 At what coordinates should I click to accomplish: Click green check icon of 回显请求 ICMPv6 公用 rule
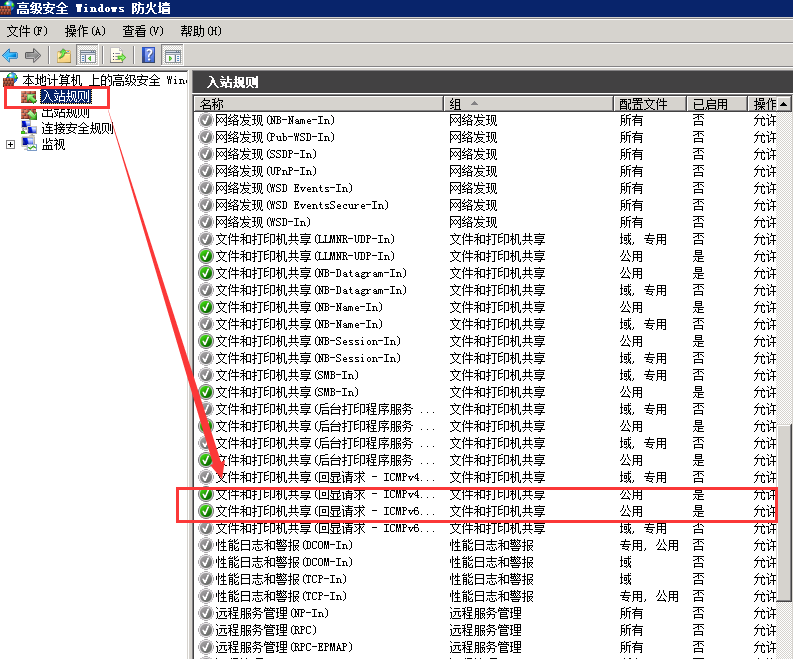click(x=206, y=511)
